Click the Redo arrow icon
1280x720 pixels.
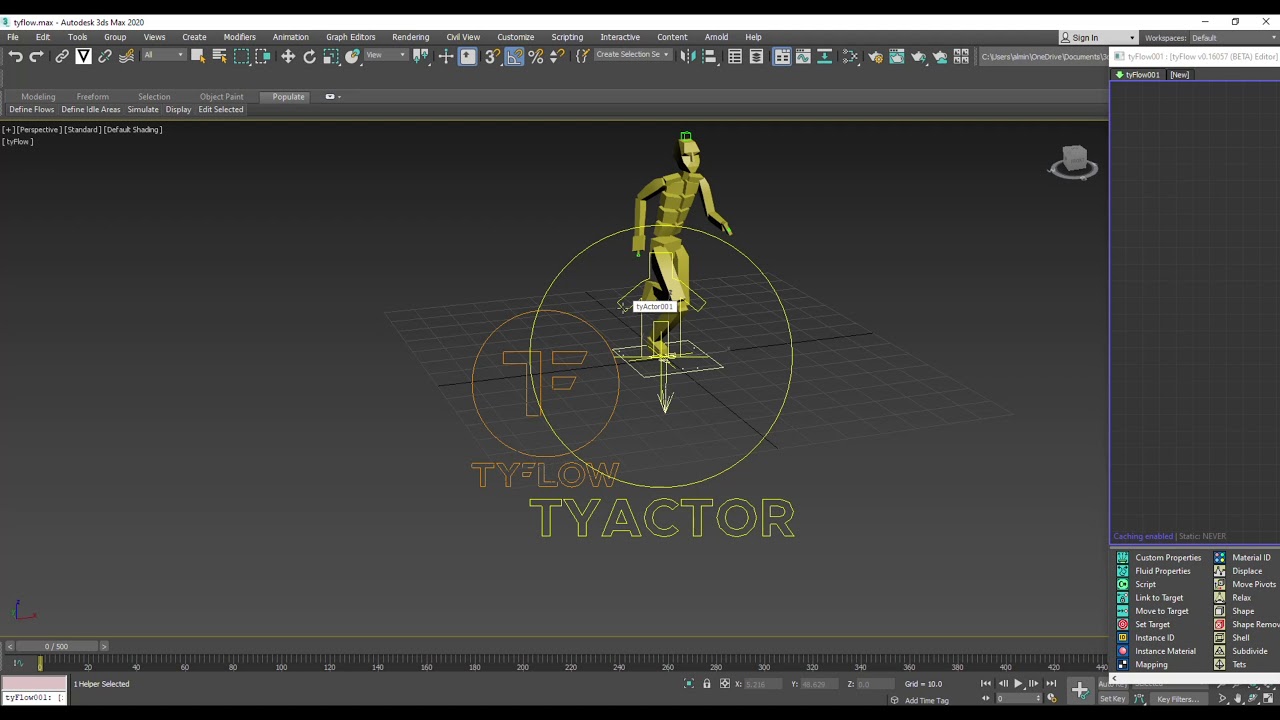[37, 57]
